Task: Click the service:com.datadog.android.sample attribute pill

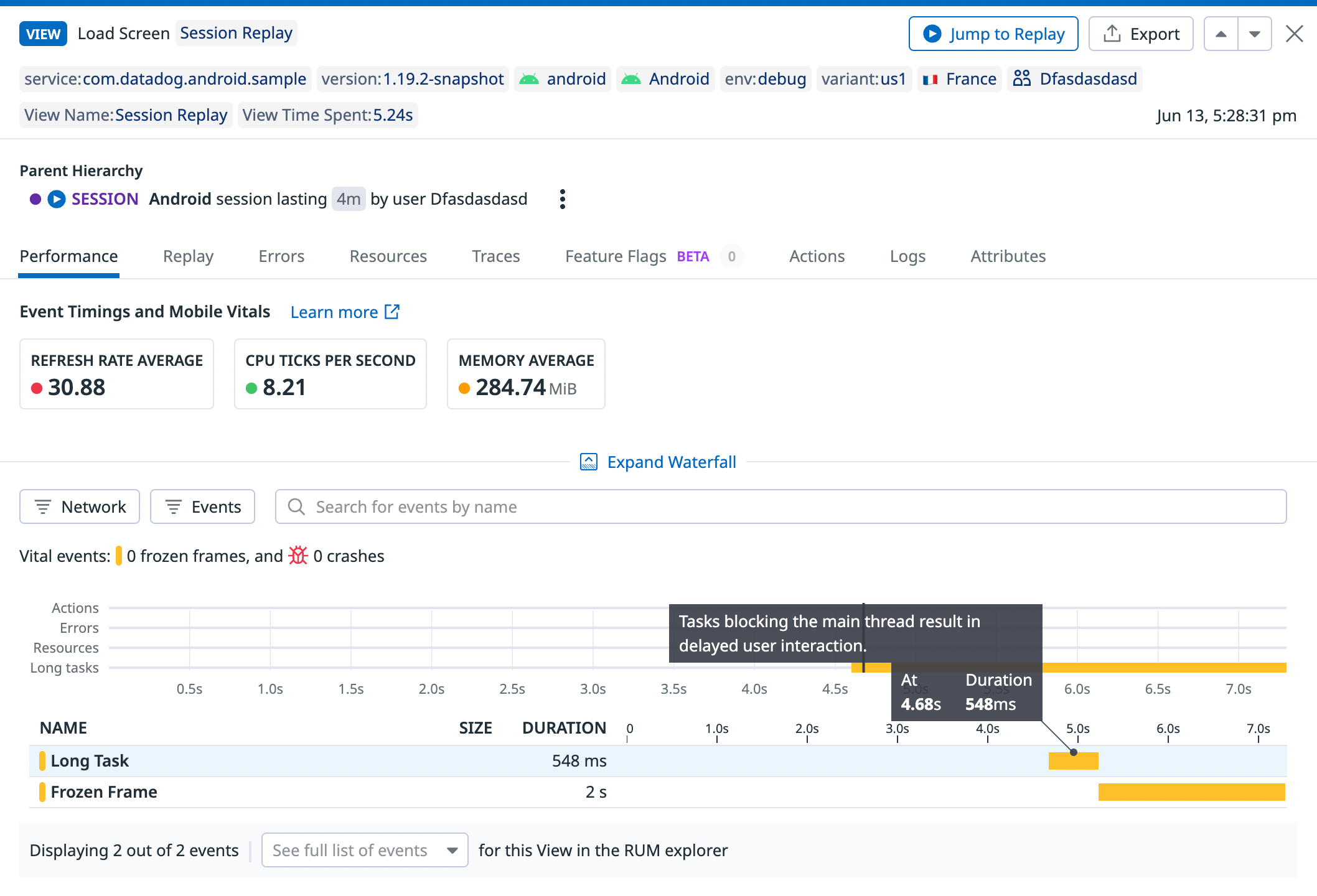Action: [x=164, y=79]
